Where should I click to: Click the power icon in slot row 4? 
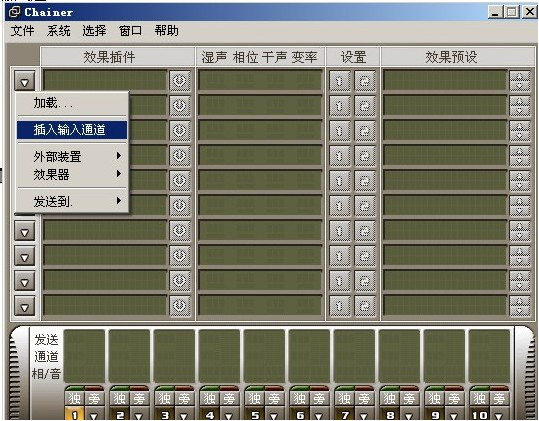click(x=180, y=156)
